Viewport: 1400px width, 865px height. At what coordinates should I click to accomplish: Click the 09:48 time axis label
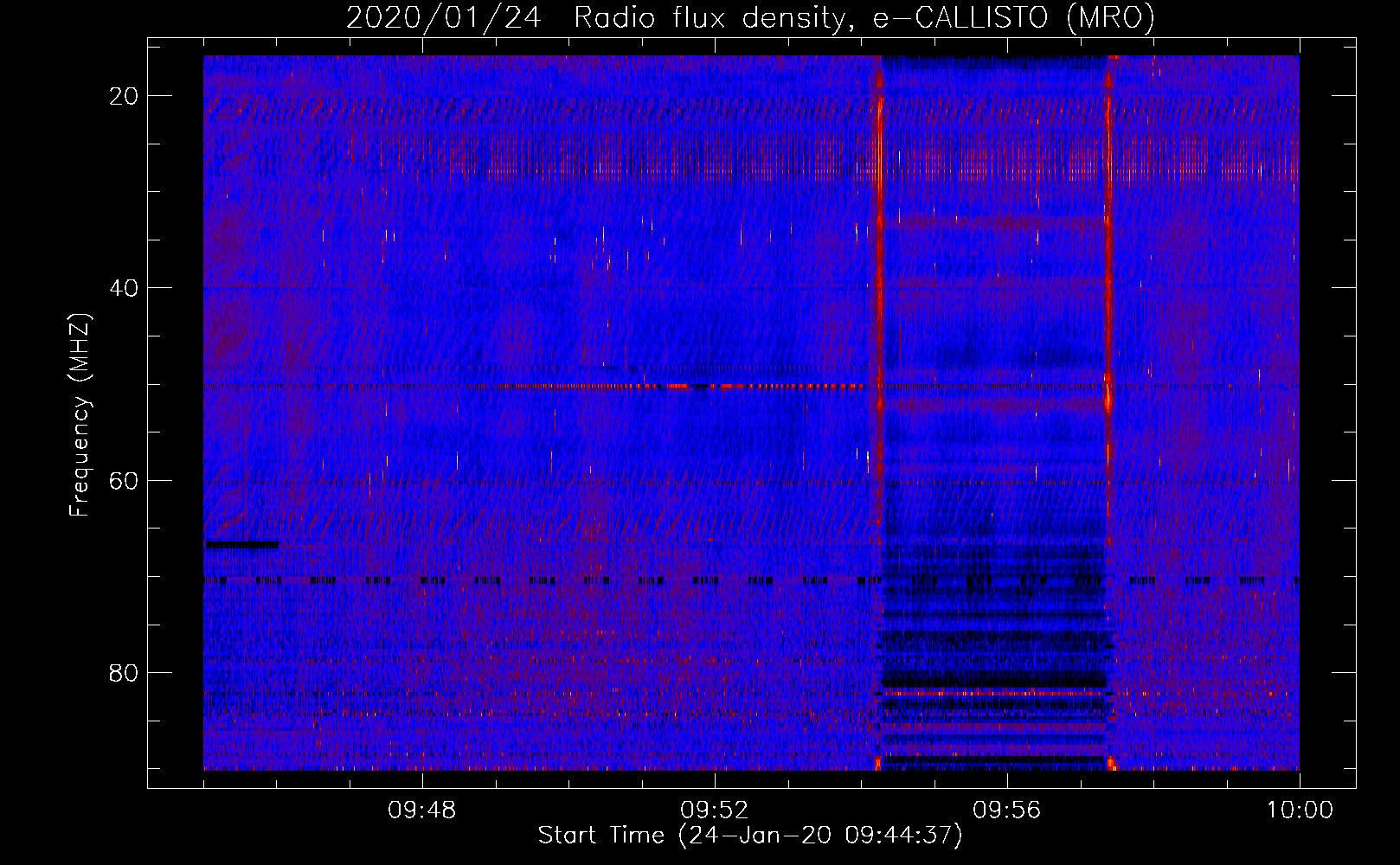click(422, 811)
